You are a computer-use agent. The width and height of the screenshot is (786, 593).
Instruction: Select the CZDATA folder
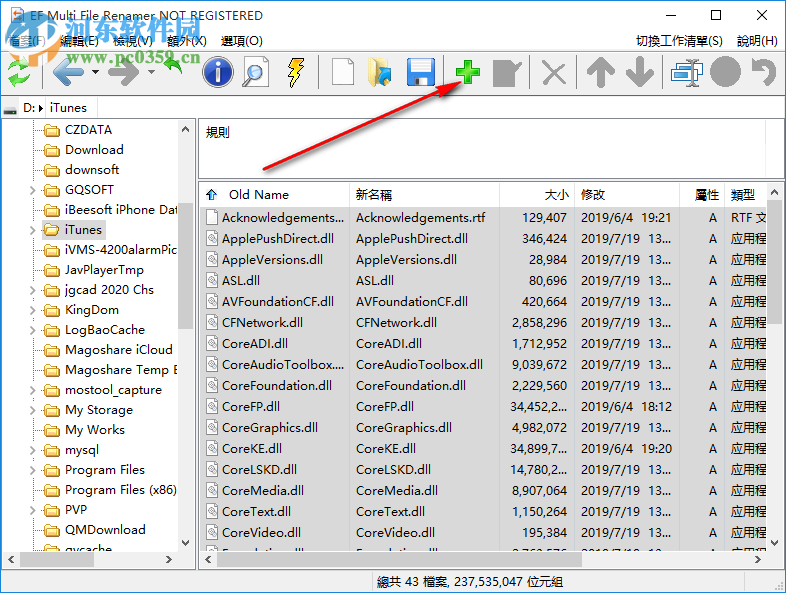pos(88,130)
